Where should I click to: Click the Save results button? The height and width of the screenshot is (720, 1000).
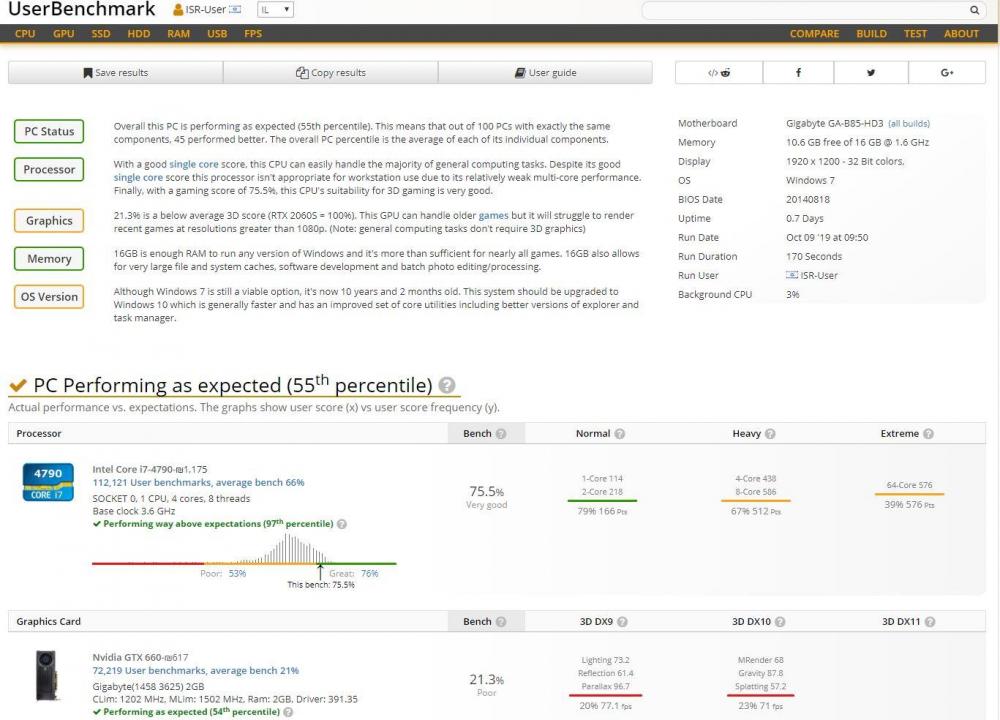(115, 73)
